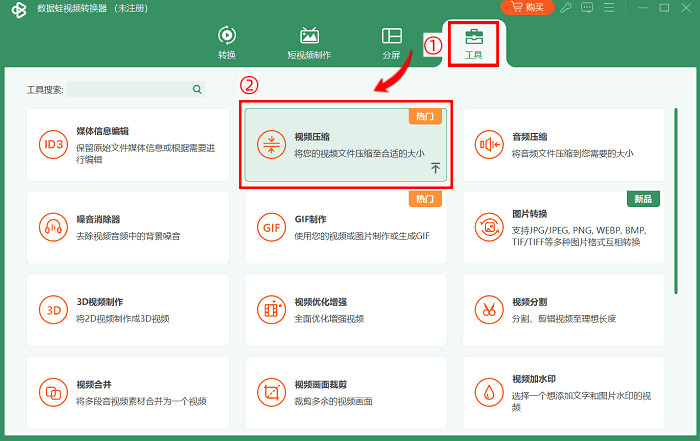Click description 全面优化增强视频

point(329,319)
